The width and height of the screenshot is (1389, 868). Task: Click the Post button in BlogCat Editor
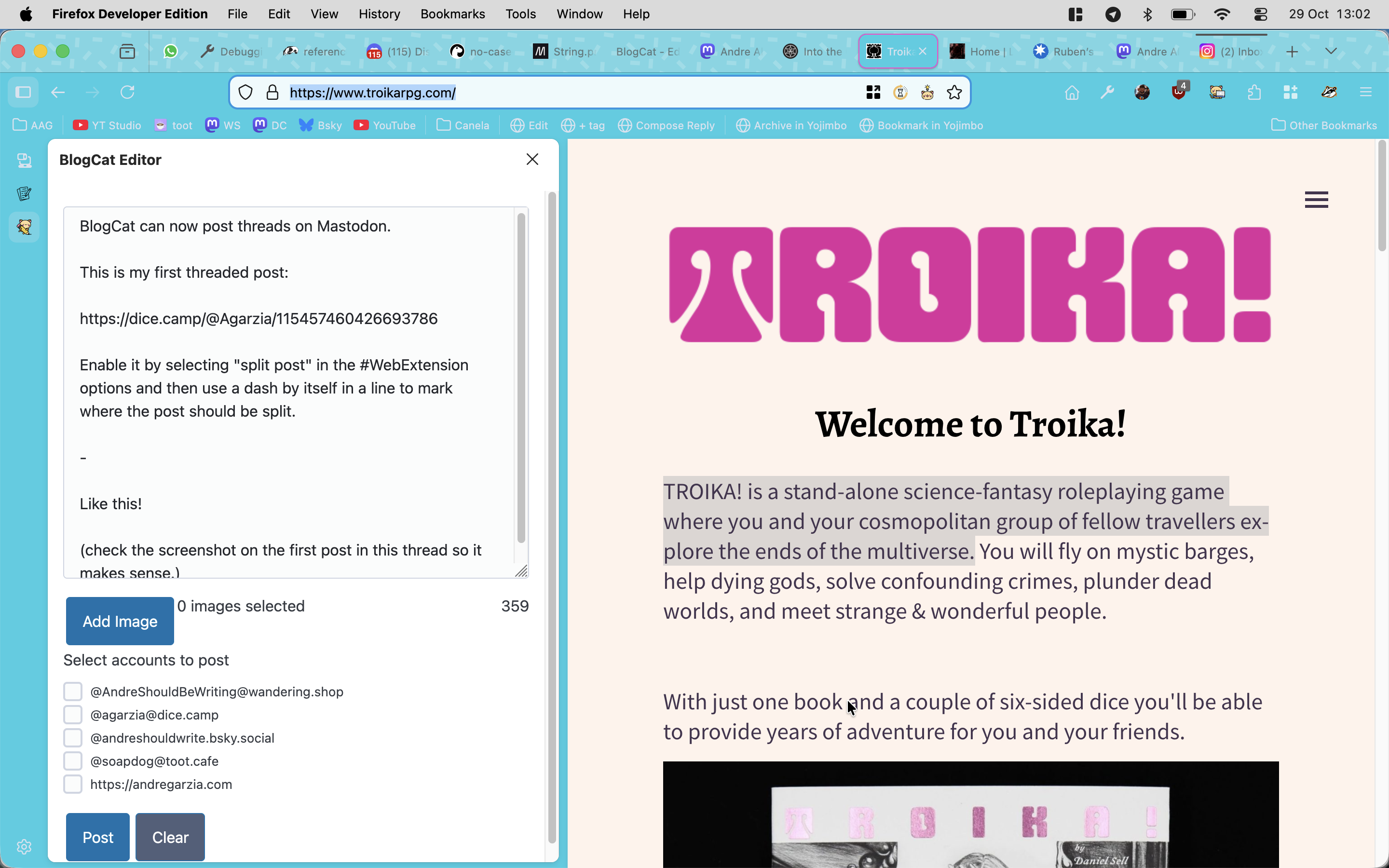point(97,837)
